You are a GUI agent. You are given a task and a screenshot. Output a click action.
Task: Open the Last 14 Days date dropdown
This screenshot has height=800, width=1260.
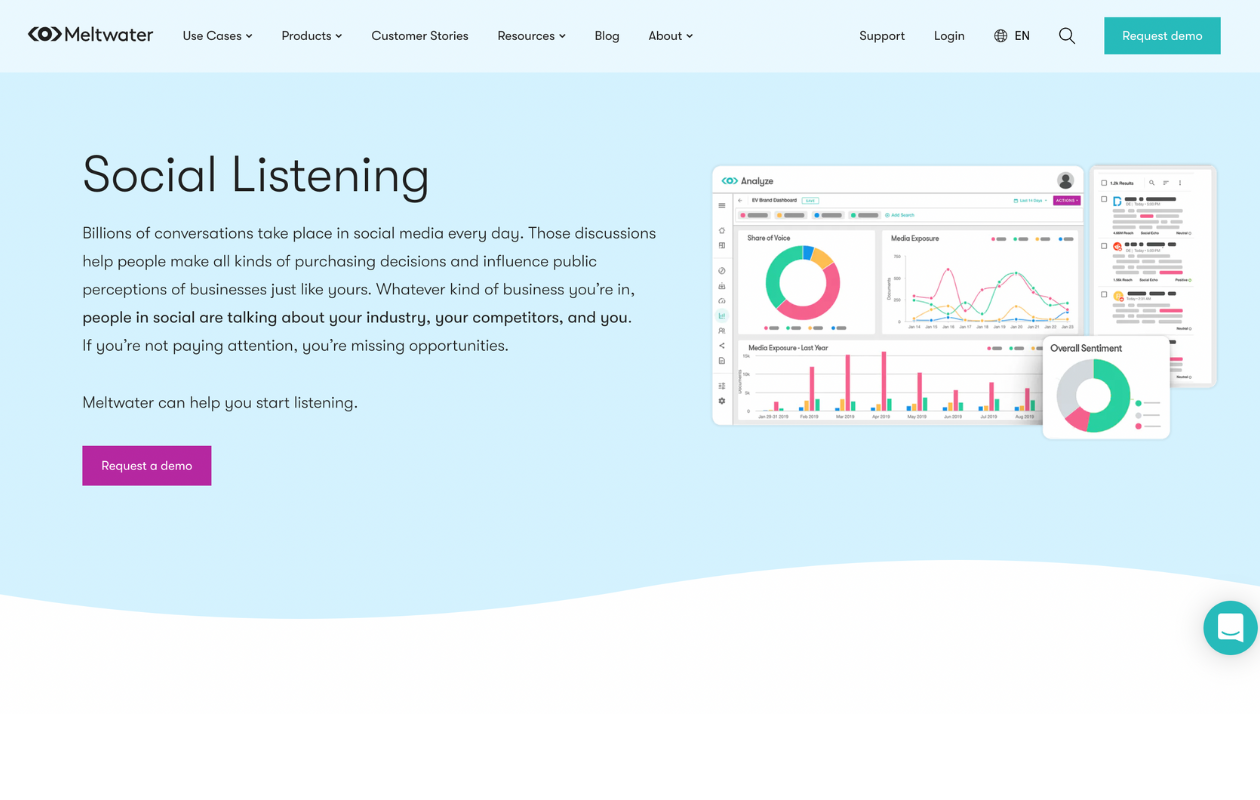1030,200
